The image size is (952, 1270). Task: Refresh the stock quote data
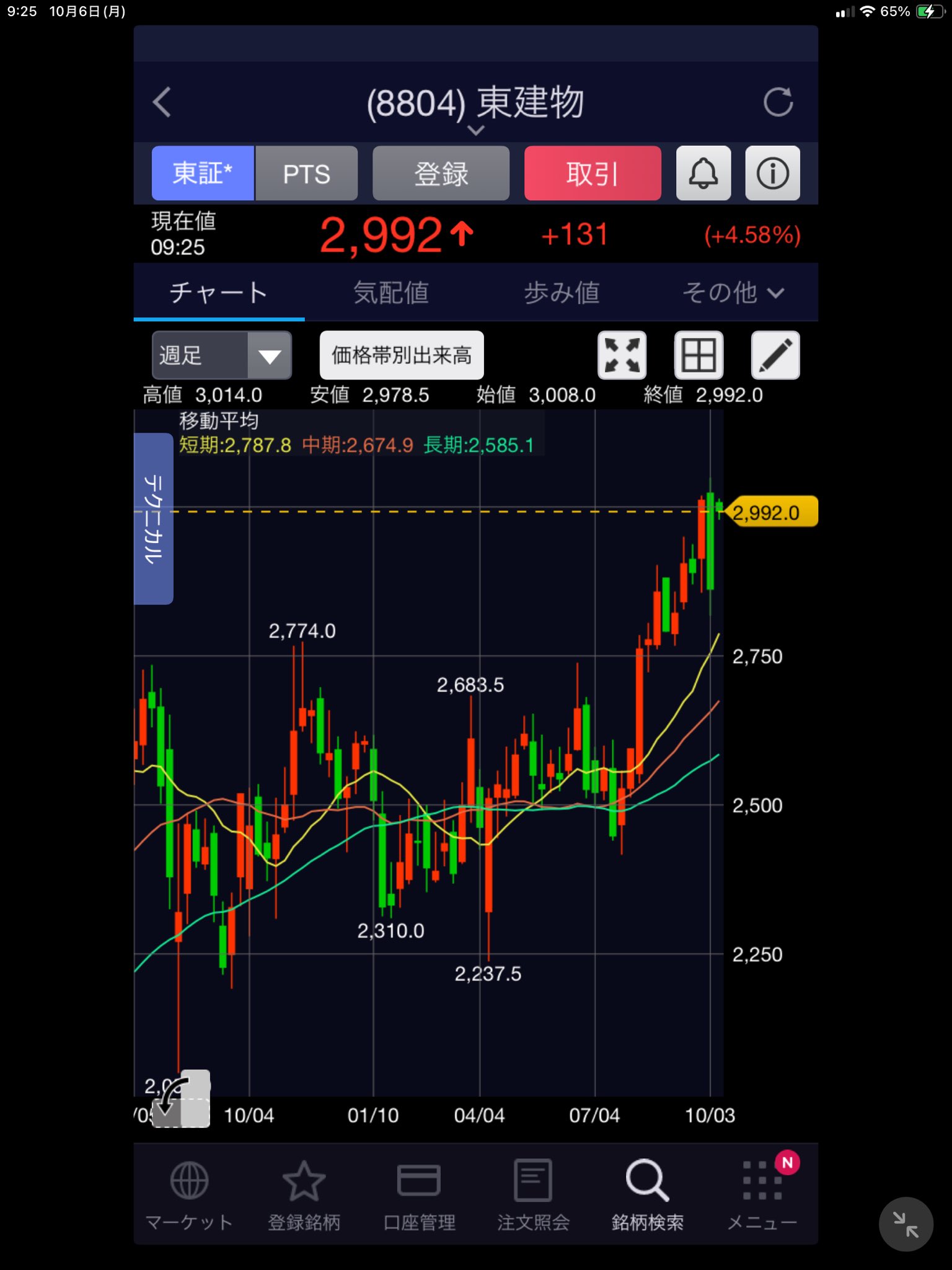(778, 102)
